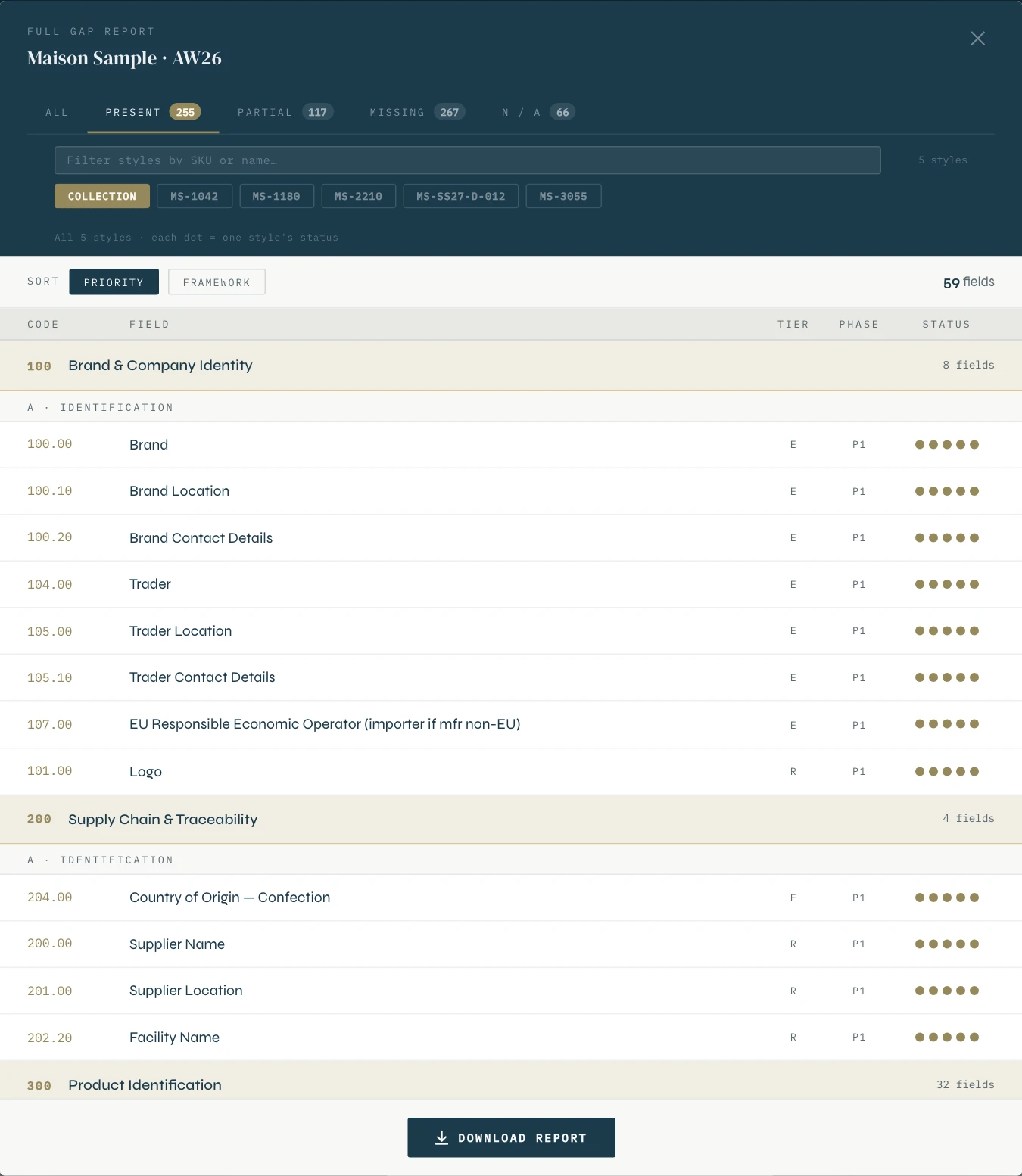Image resolution: width=1022 pixels, height=1176 pixels.
Task: Focus the filter styles by SKU field
Action: pos(467,160)
